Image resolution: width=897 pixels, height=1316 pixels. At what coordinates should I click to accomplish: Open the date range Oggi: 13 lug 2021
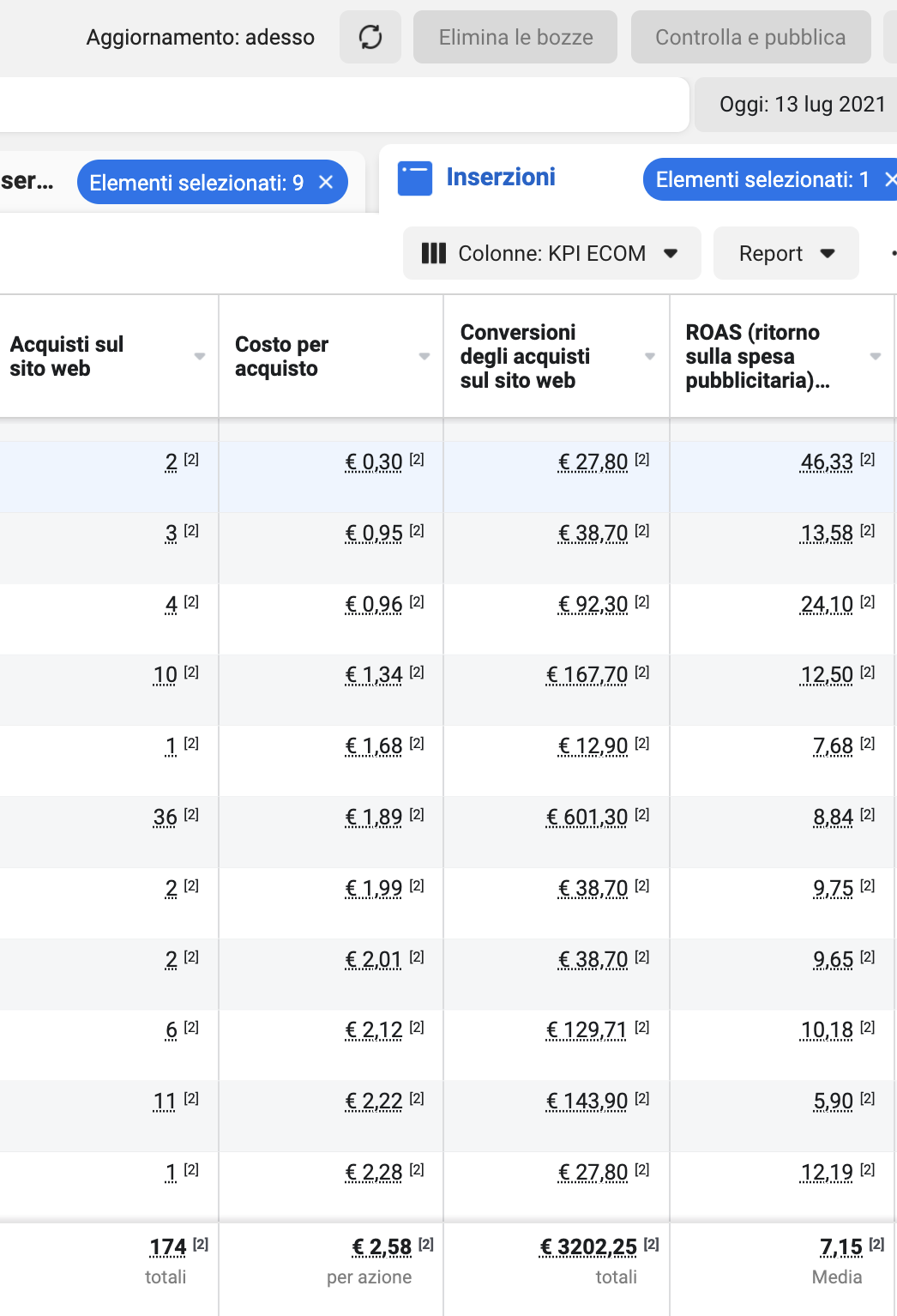[x=801, y=105]
